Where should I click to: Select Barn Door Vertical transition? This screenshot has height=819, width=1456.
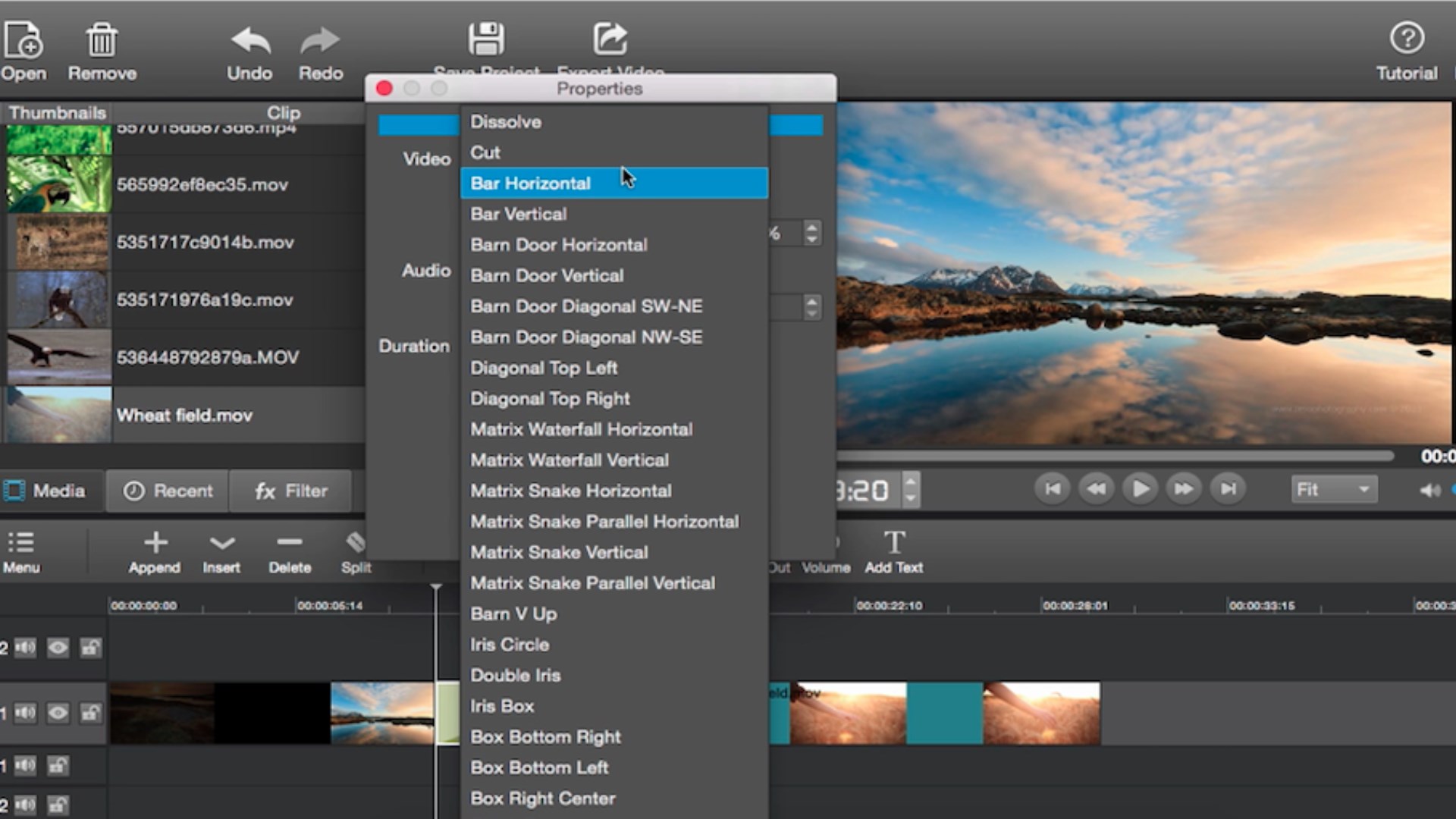[547, 276]
